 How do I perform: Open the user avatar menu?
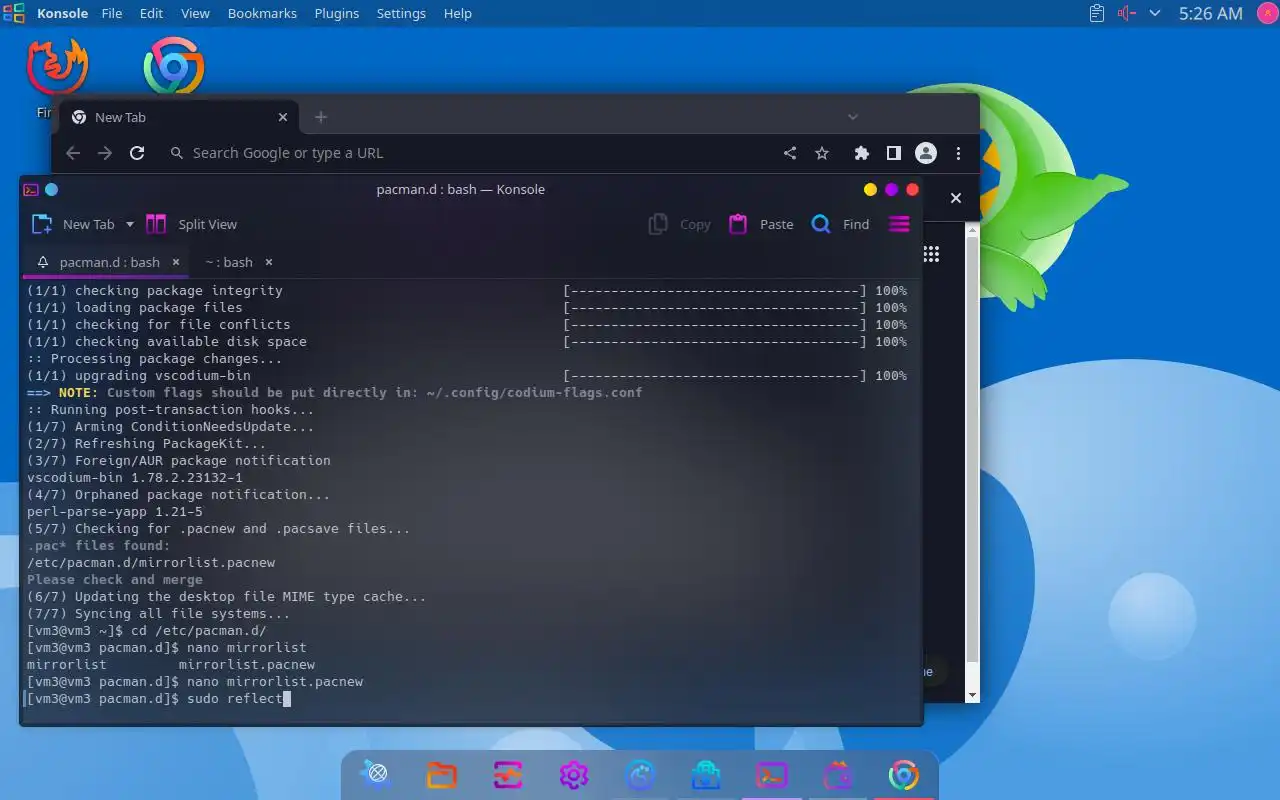click(x=1265, y=13)
